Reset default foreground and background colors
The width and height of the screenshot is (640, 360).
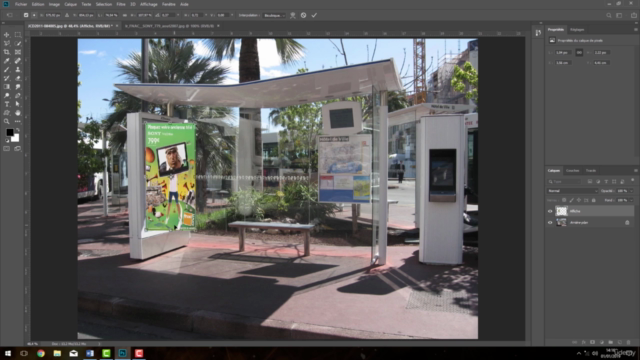pos(7,140)
